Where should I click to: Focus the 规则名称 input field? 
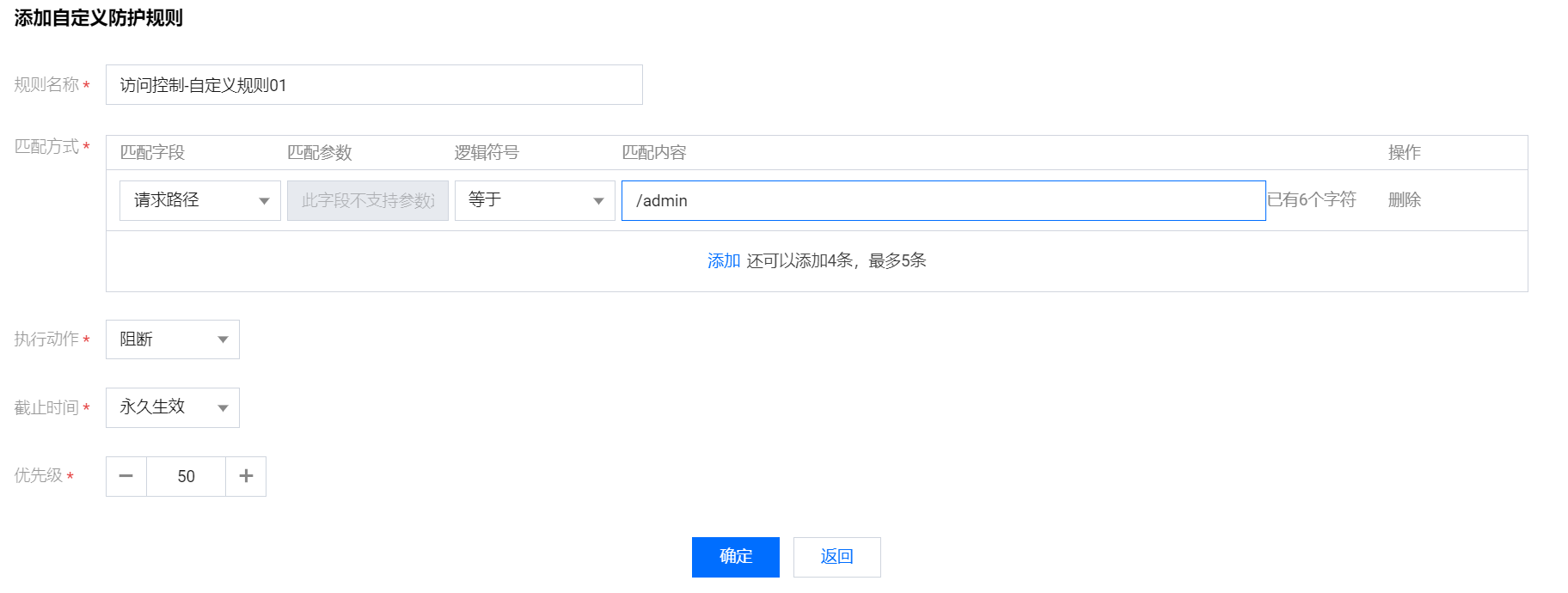(x=374, y=85)
